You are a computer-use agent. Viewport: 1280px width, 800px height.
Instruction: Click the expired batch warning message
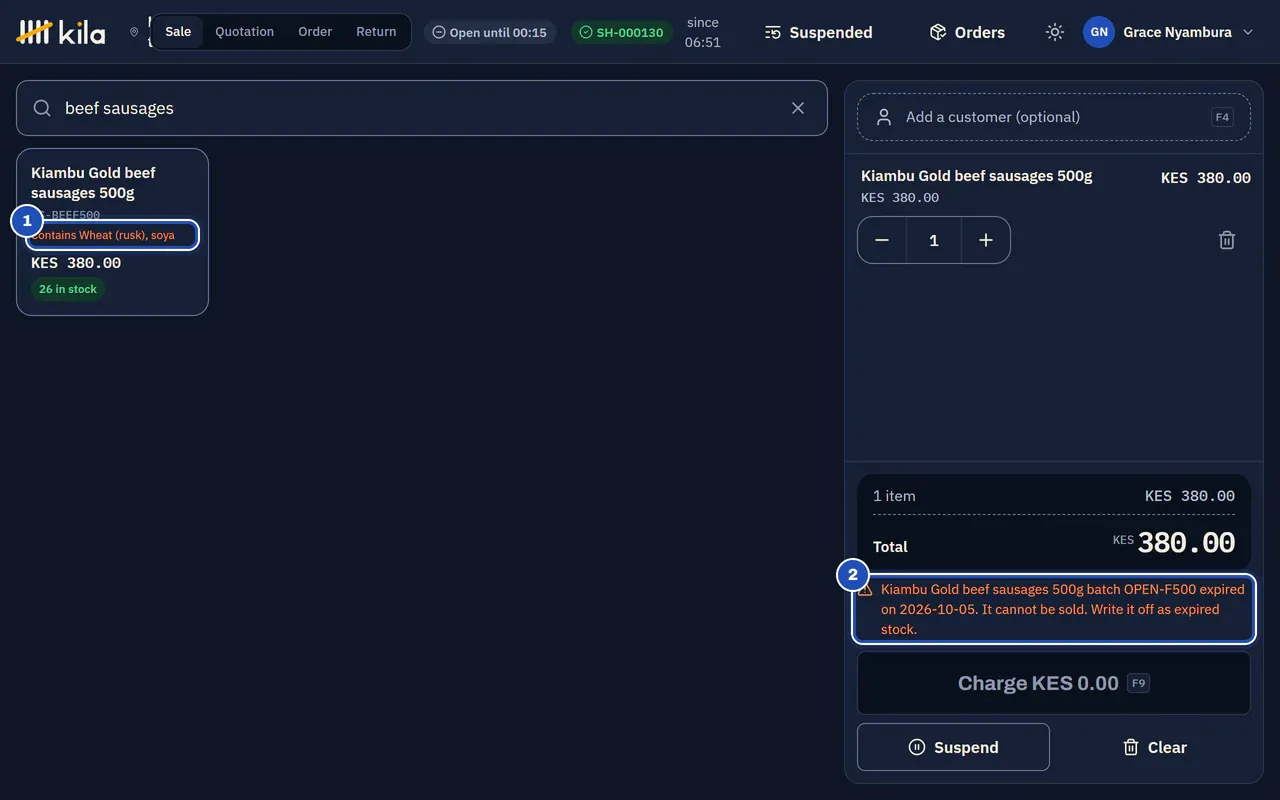point(1054,609)
